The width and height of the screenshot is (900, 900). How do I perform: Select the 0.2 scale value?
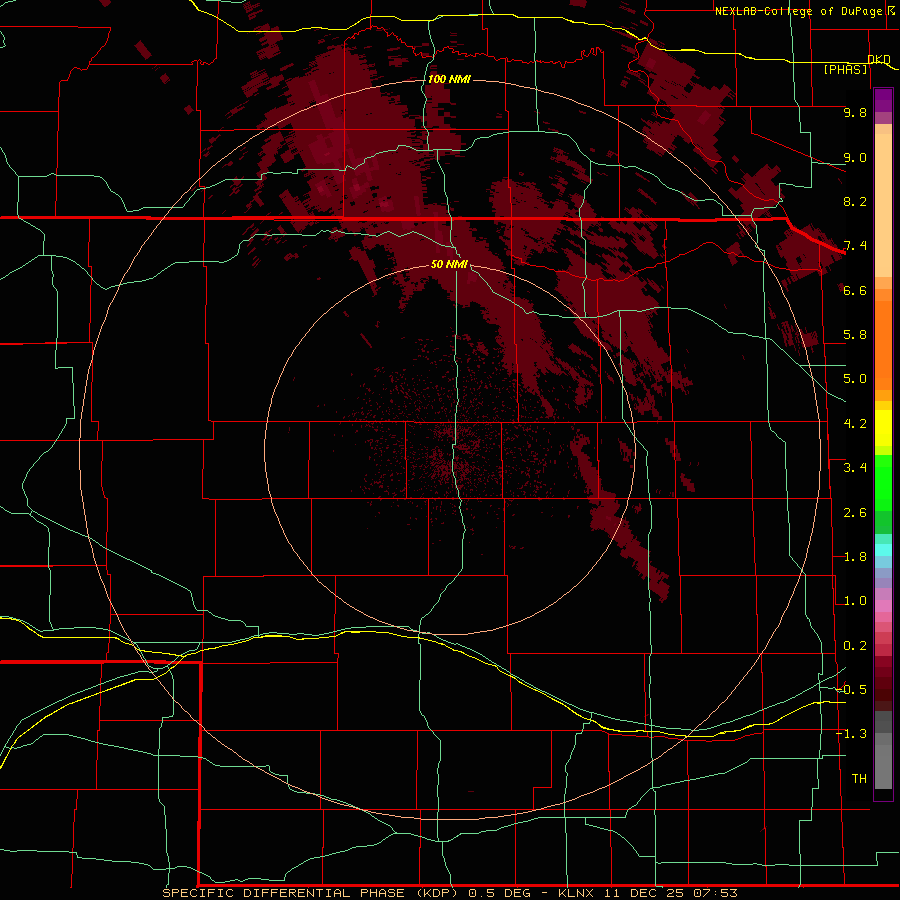[855, 646]
